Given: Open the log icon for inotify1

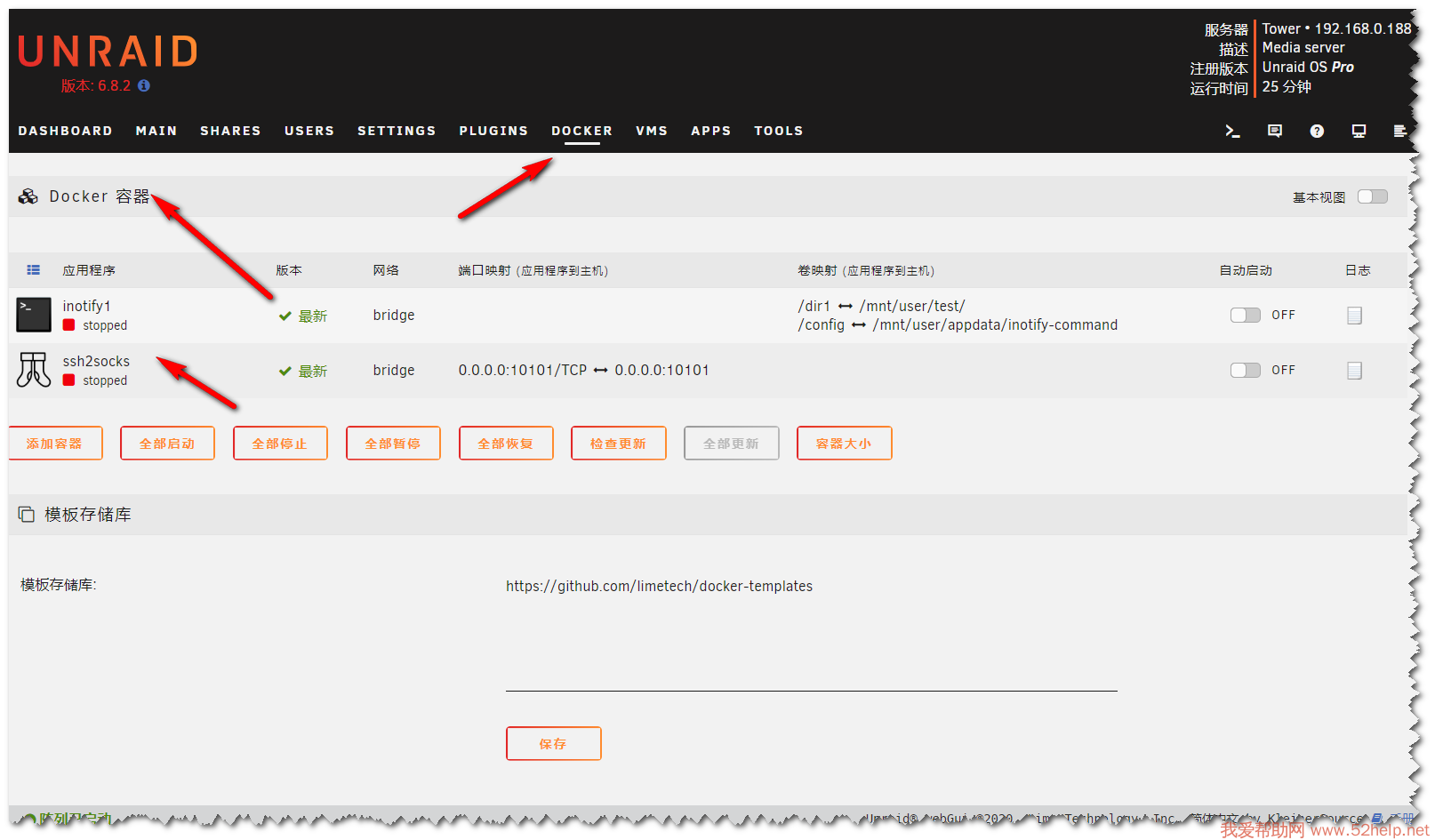Looking at the screenshot, I should click(1354, 316).
